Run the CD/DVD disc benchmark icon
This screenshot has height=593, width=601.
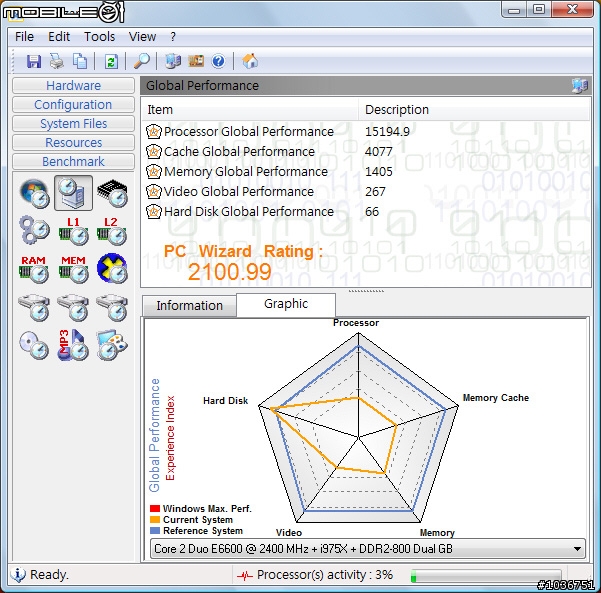pos(34,345)
